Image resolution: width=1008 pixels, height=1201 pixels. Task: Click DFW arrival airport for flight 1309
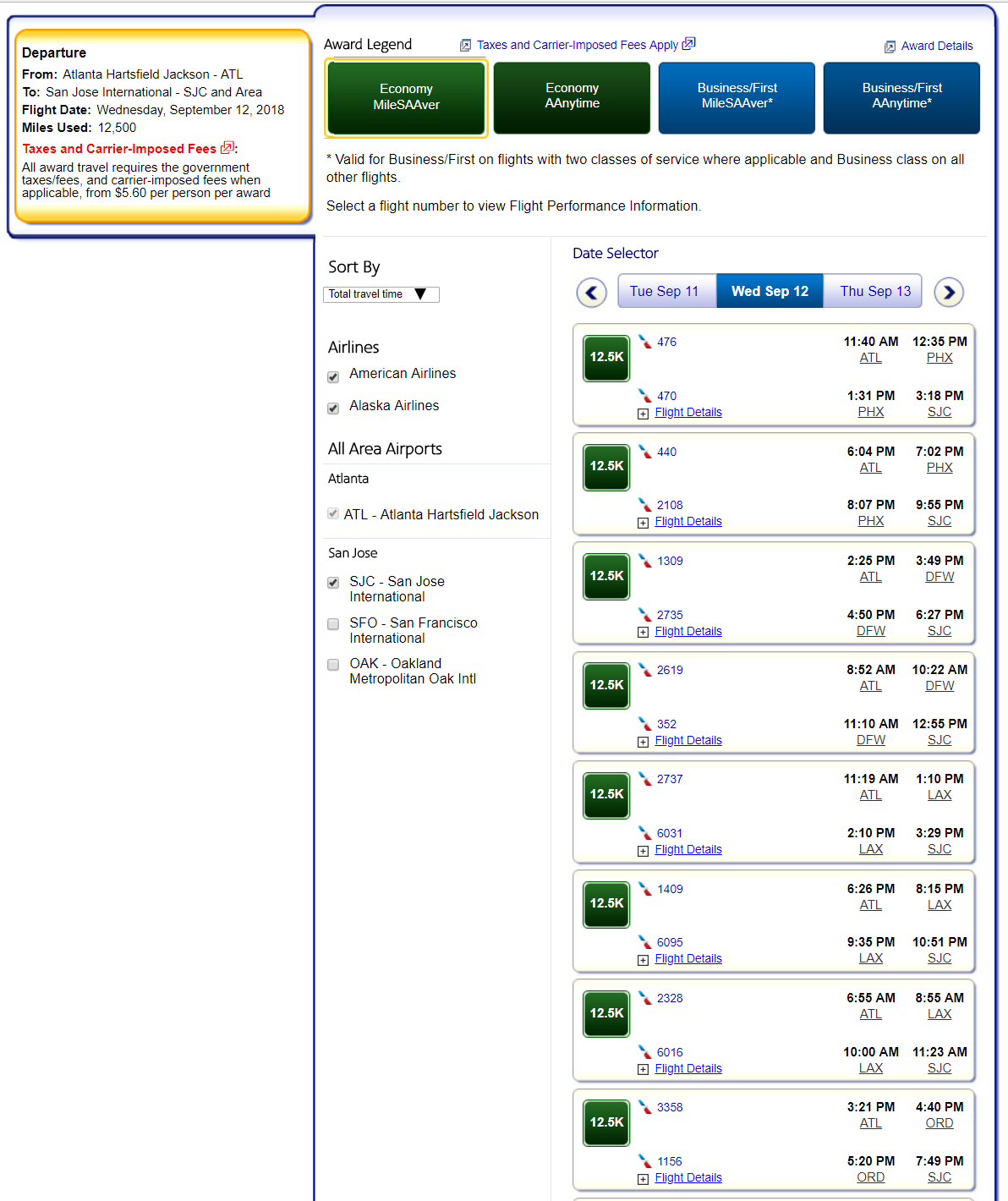coord(940,577)
